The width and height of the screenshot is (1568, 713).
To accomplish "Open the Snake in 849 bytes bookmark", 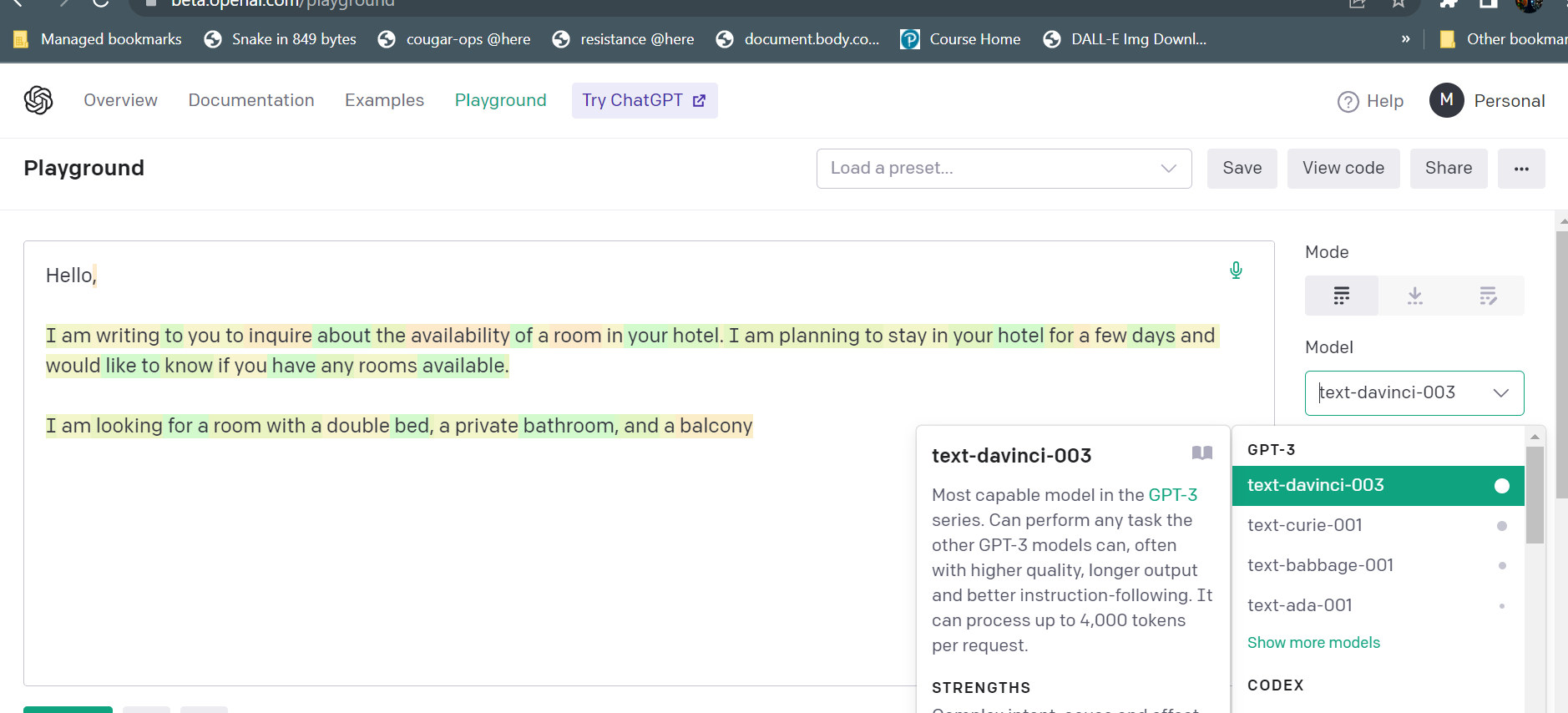I will [281, 39].
